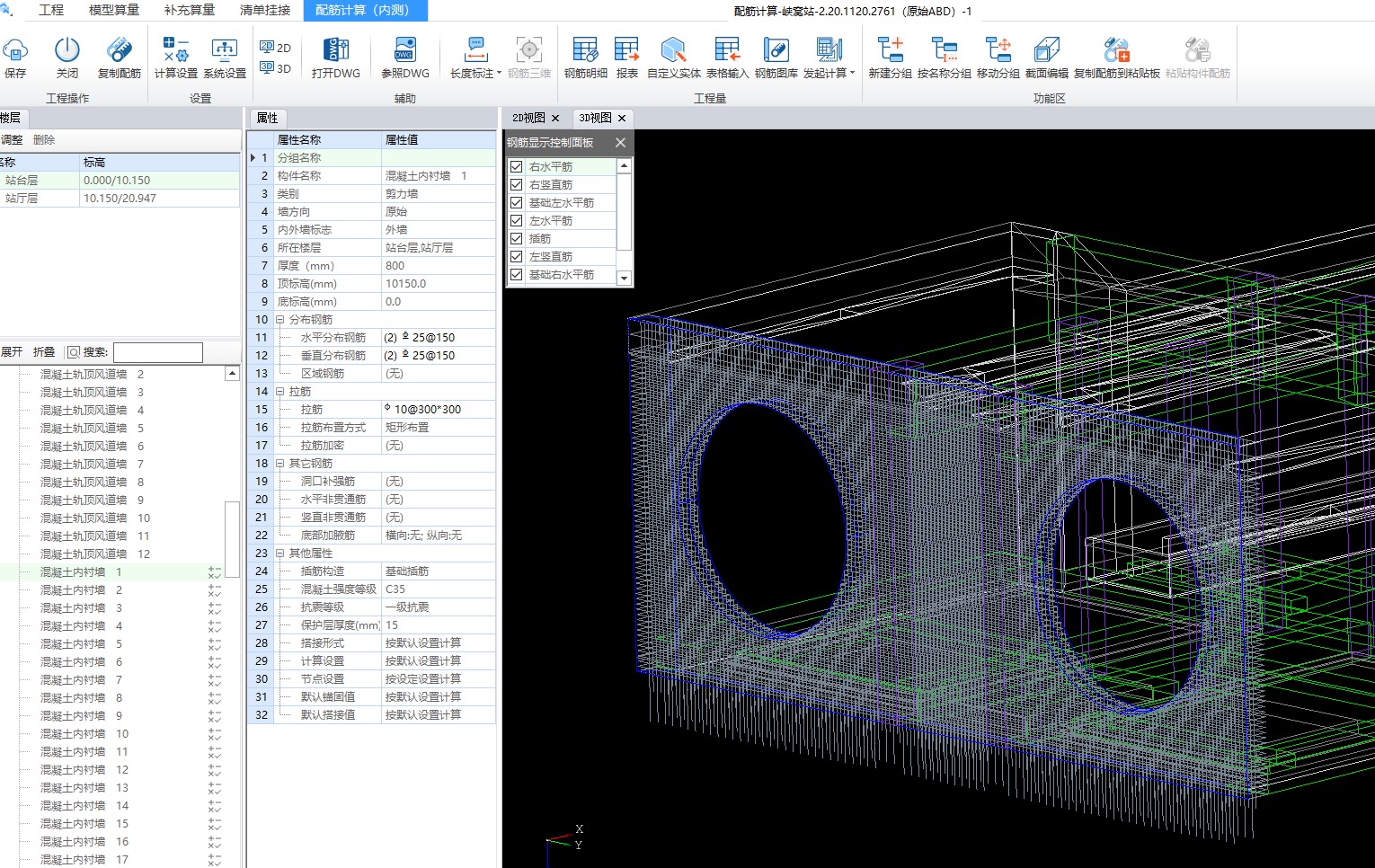Click the search input field
Image resolution: width=1375 pixels, height=868 pixels.
pyautogui.click(x=158, y=352)
